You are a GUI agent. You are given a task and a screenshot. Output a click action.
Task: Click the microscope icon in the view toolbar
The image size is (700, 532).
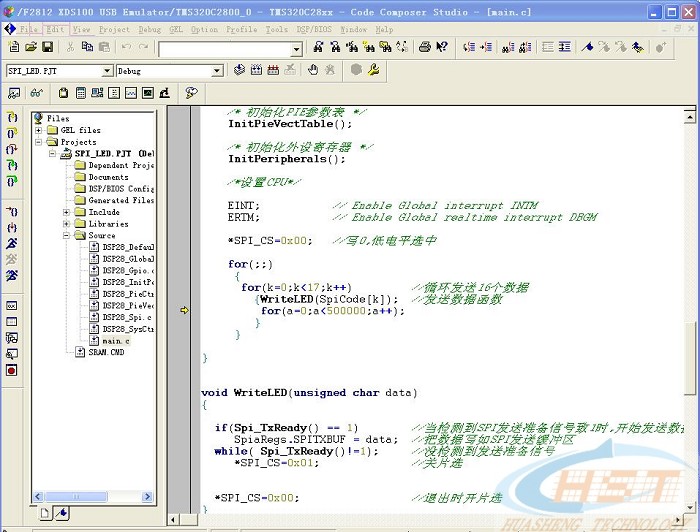point(165,93)
